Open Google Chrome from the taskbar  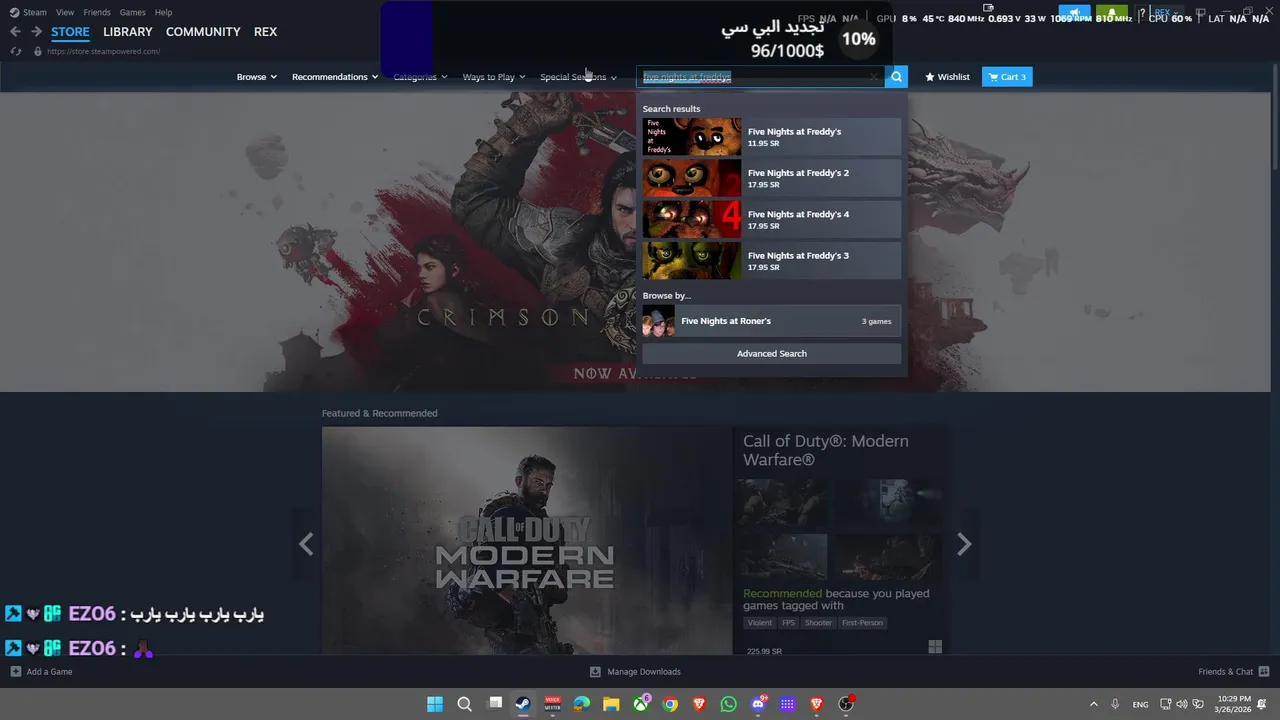click(x=670, y=704)
